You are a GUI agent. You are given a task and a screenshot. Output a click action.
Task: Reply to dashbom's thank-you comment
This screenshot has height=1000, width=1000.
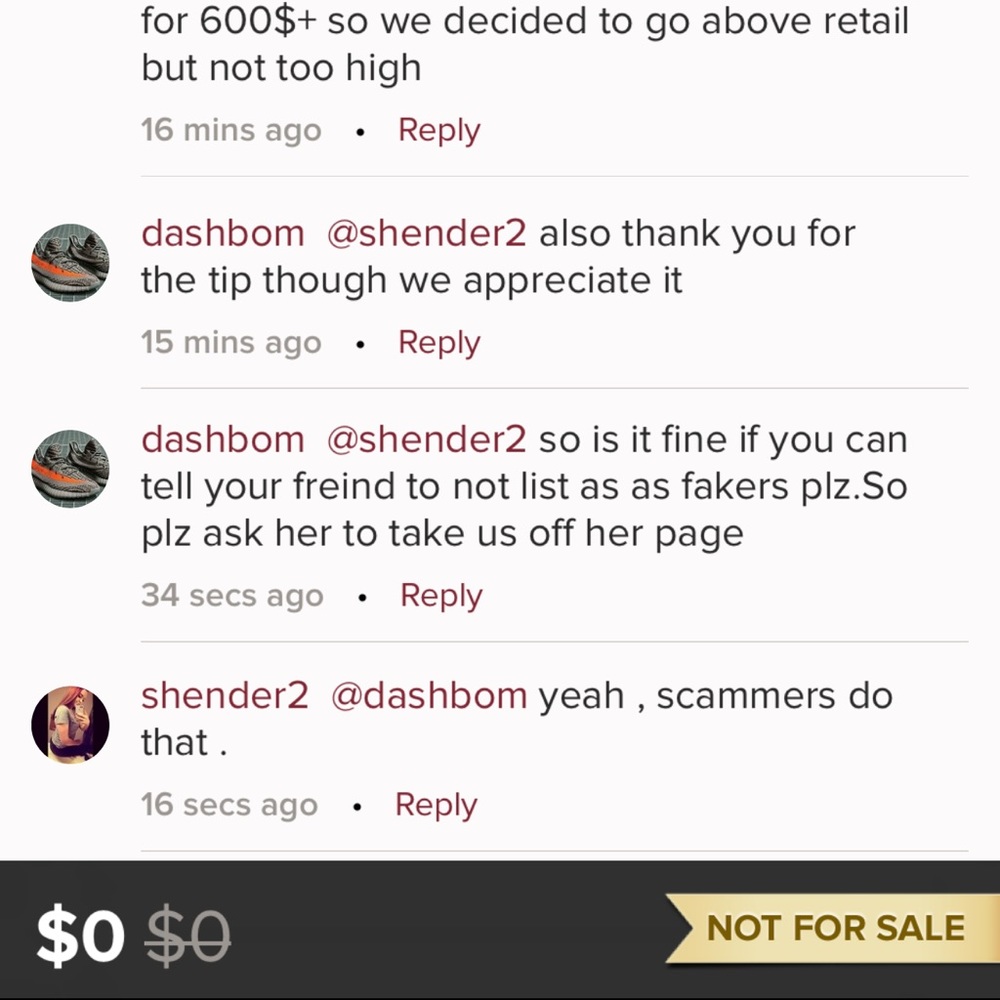click(438, 342)
